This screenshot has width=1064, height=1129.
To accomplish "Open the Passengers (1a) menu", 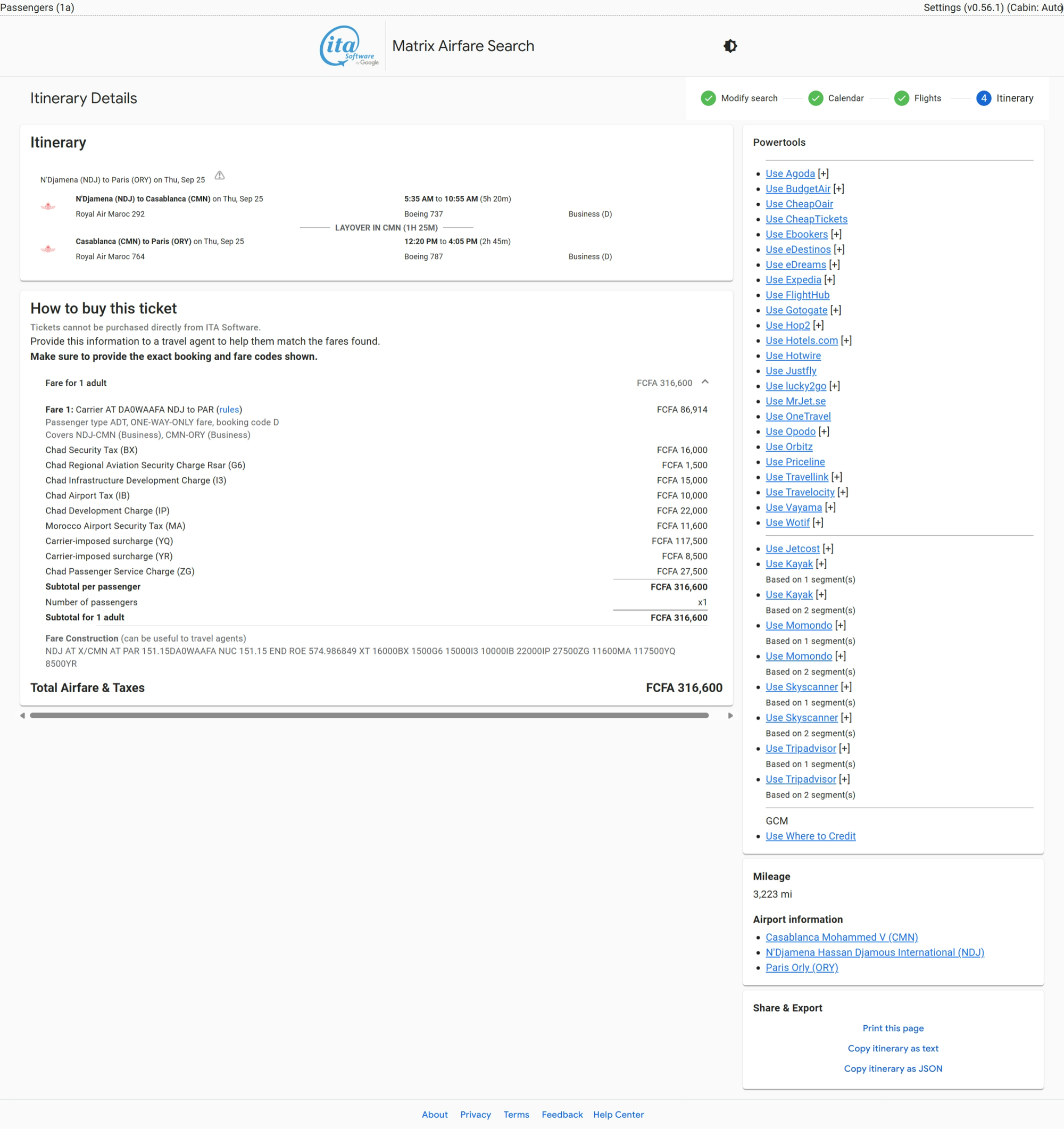I will 37,7.
